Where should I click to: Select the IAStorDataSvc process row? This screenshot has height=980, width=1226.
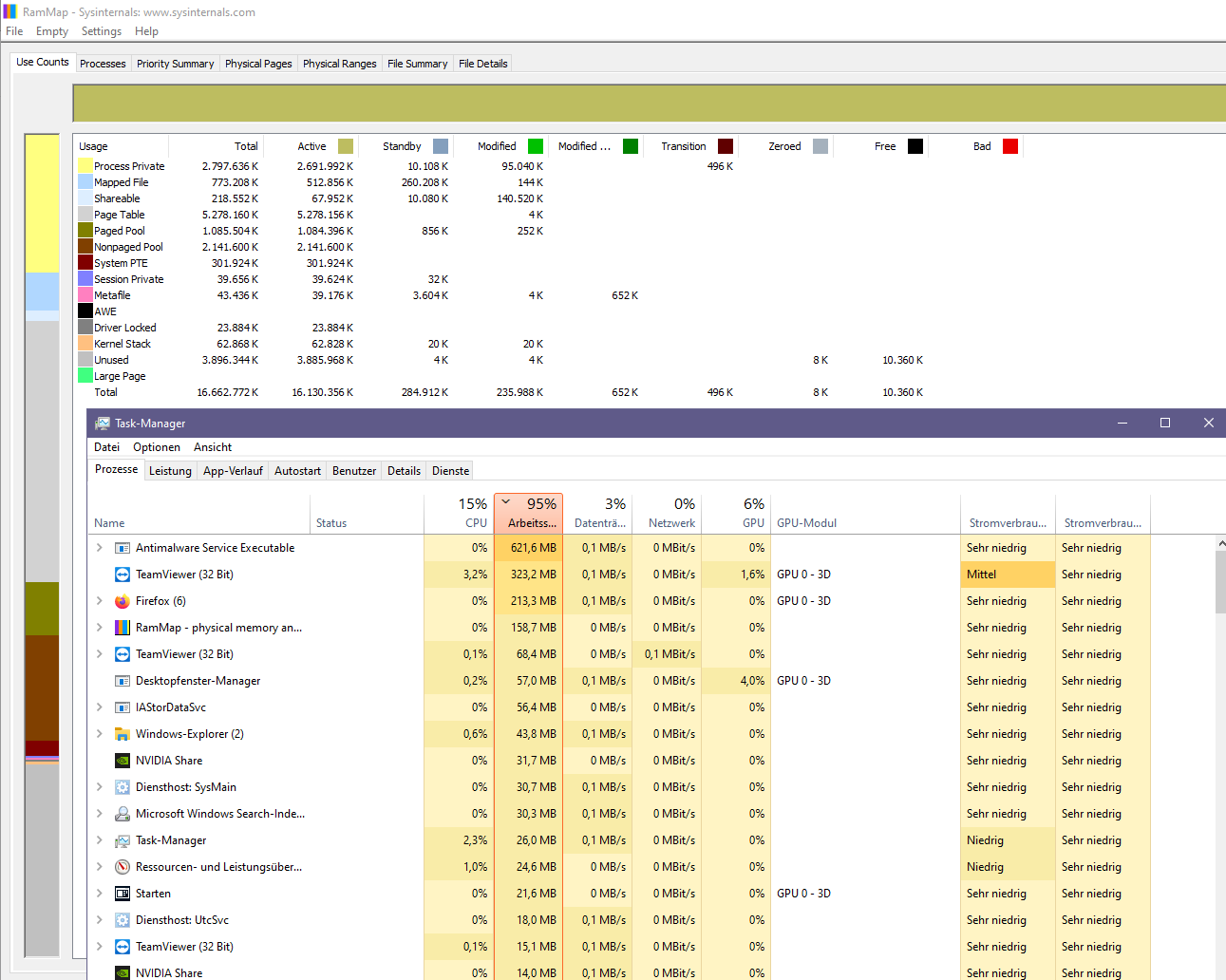coord(618,707)
